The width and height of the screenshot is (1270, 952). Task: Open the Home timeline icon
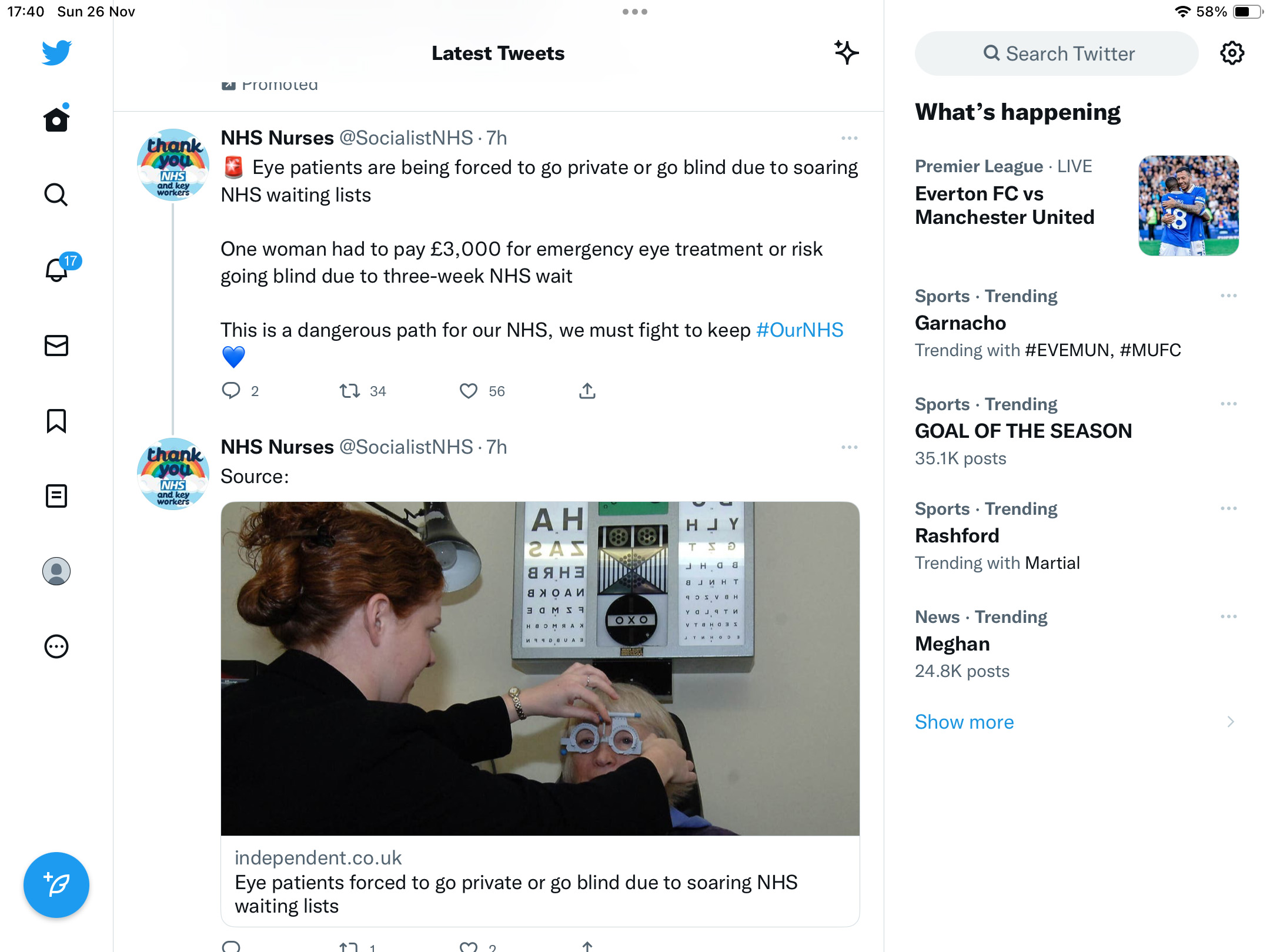56,119
